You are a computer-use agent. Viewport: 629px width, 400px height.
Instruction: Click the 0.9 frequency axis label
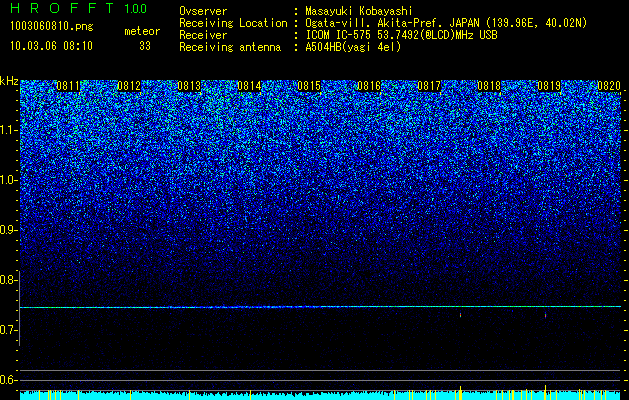(x=8, y=229)
